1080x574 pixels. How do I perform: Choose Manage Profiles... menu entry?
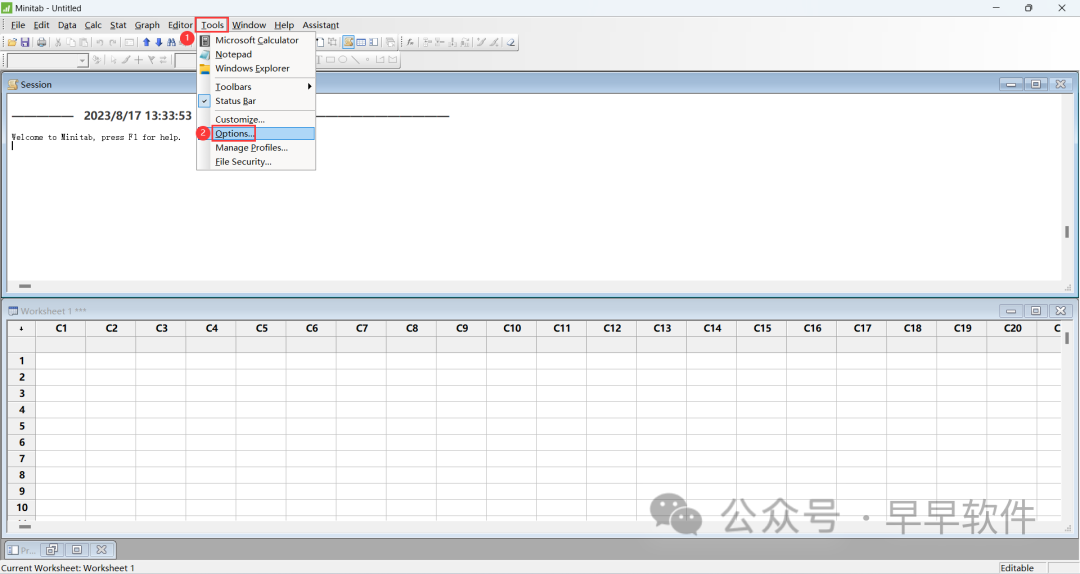(x=251, y=148)
